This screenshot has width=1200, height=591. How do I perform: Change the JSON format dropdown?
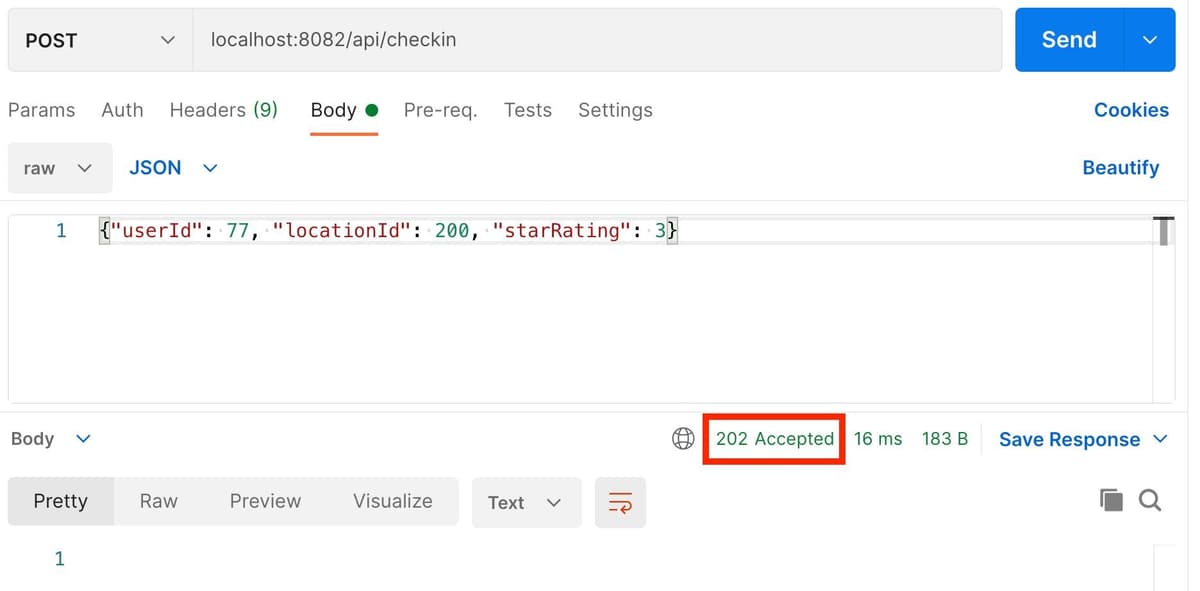pyautogui.click(x=173, y=168)
